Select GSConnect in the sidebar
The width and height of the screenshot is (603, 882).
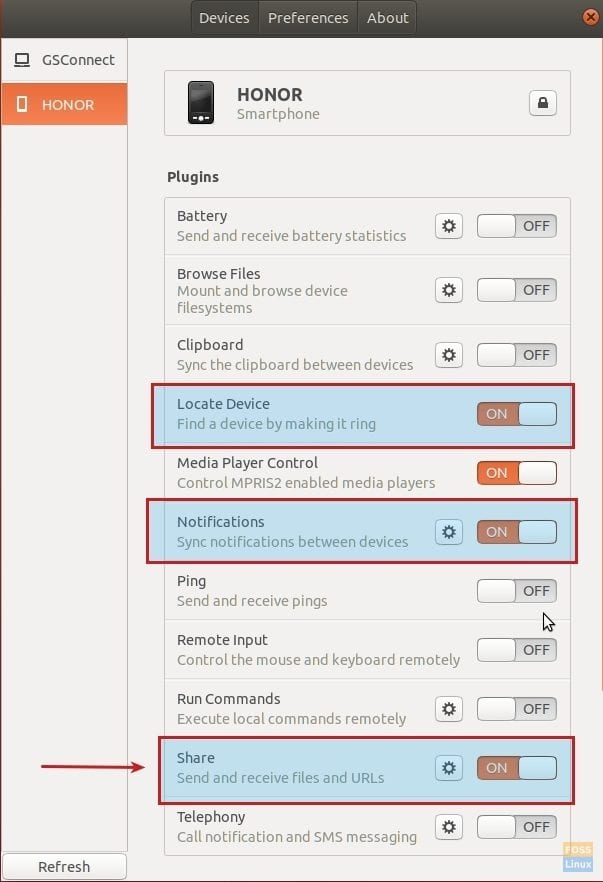coord(64,60)
